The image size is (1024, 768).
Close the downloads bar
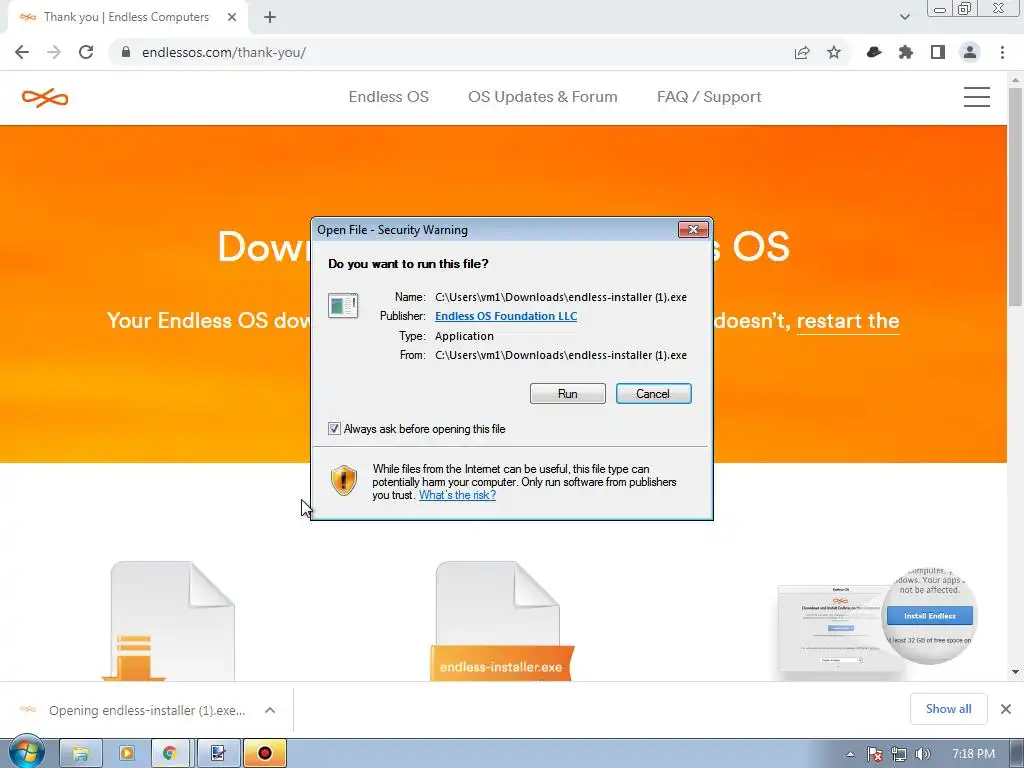click(x=1006, y=709)
